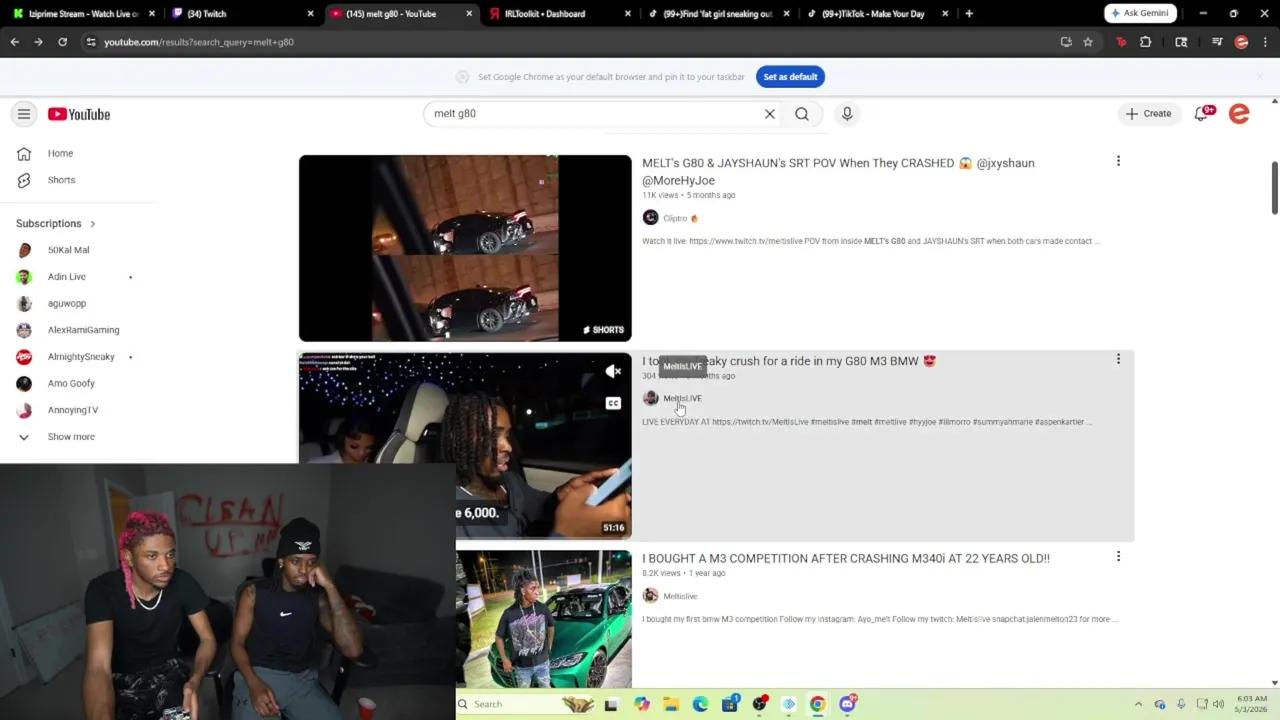Click Set as default button
This screenshot has width=1280, height=720.
[x=790, y=77]
